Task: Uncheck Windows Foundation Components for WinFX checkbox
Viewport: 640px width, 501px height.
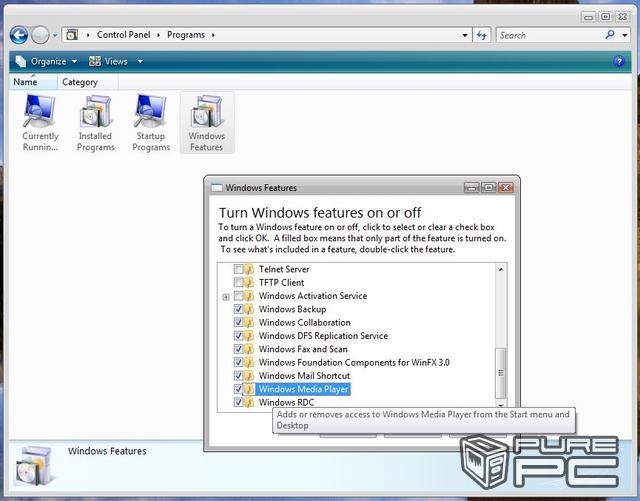Action: [238, 363]
